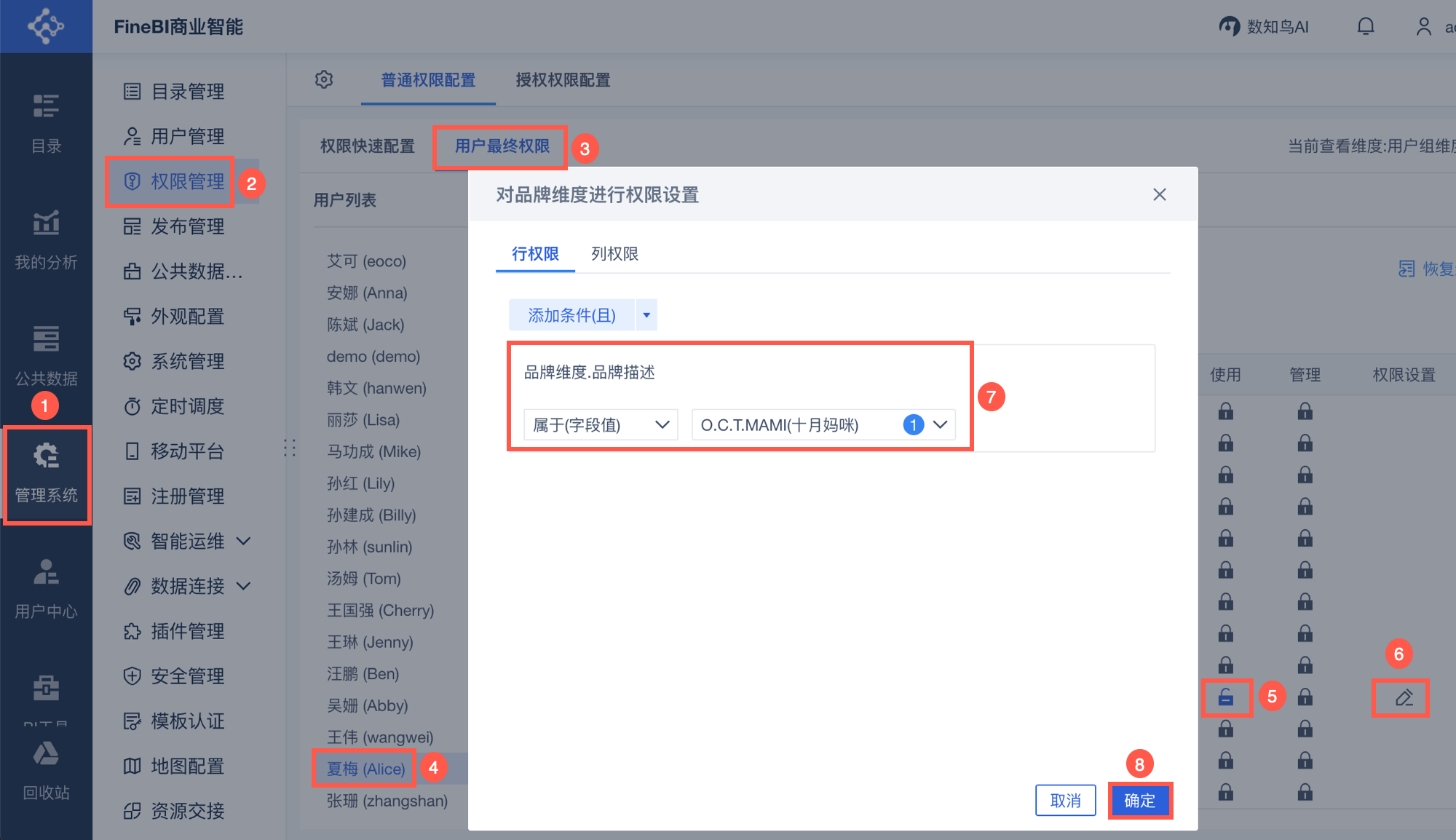Select user 夏梅 (Alice) in list

pos(365,769)
